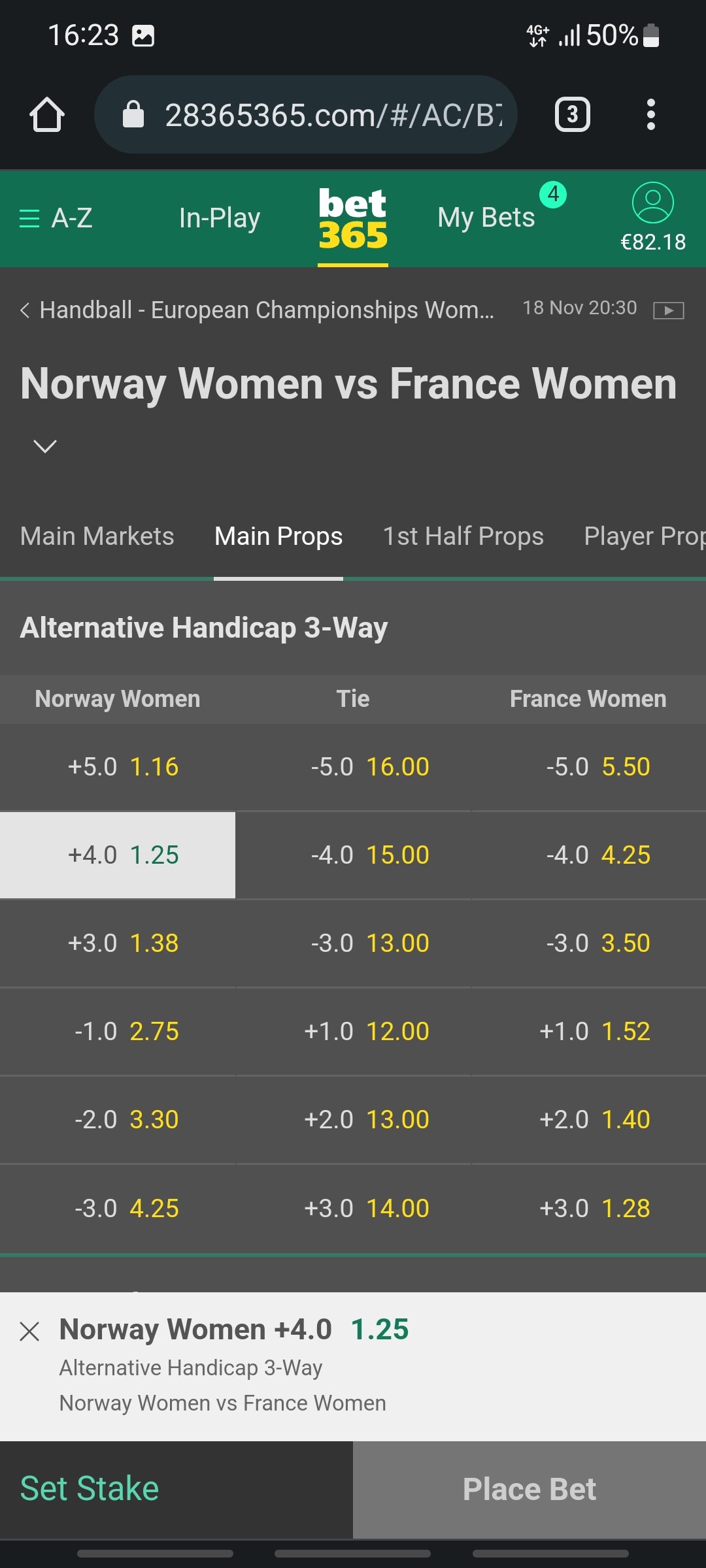This screenshot has height=1568, width=706.
Task: Deselect the highlighted Norway +4.0 1.25 odds
Action: pos(118,855)
